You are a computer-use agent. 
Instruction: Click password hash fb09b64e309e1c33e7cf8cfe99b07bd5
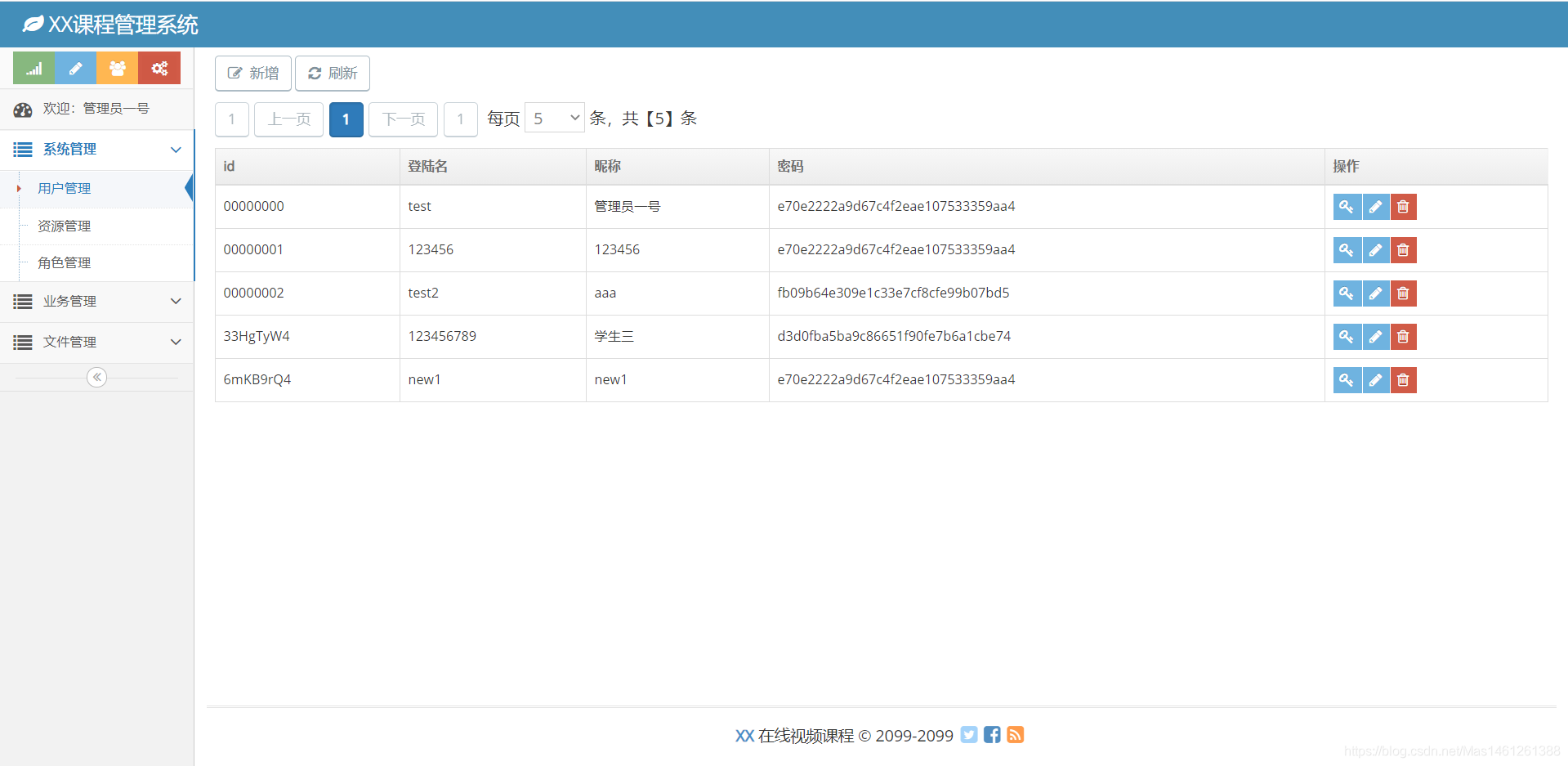click(x=893, y=293)
